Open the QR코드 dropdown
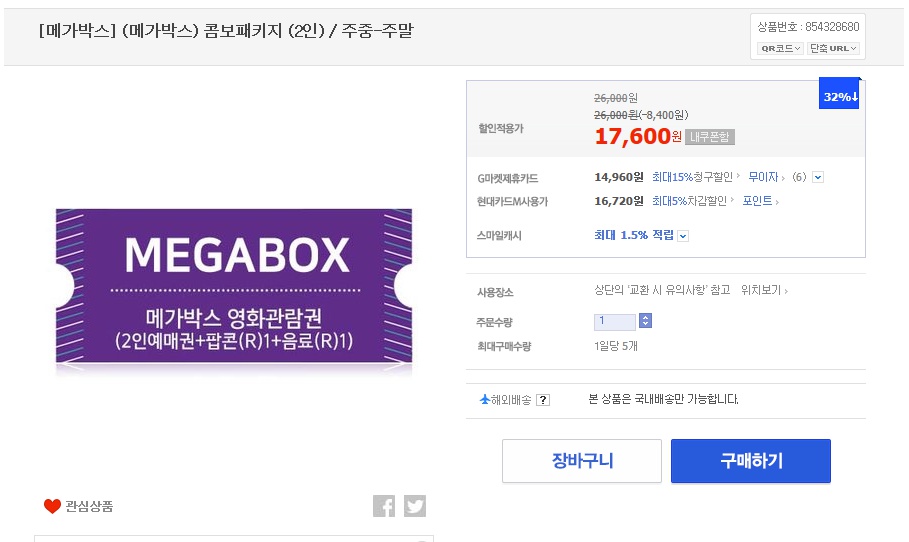Image resolution: width=909 pixels, height=542 pixels. pyautogui.click(x=781, y=48)
